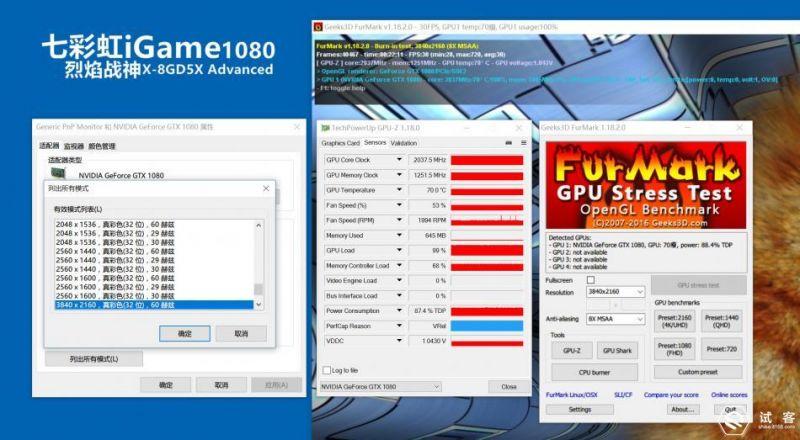Open the Online scores link

pos(729,395)
